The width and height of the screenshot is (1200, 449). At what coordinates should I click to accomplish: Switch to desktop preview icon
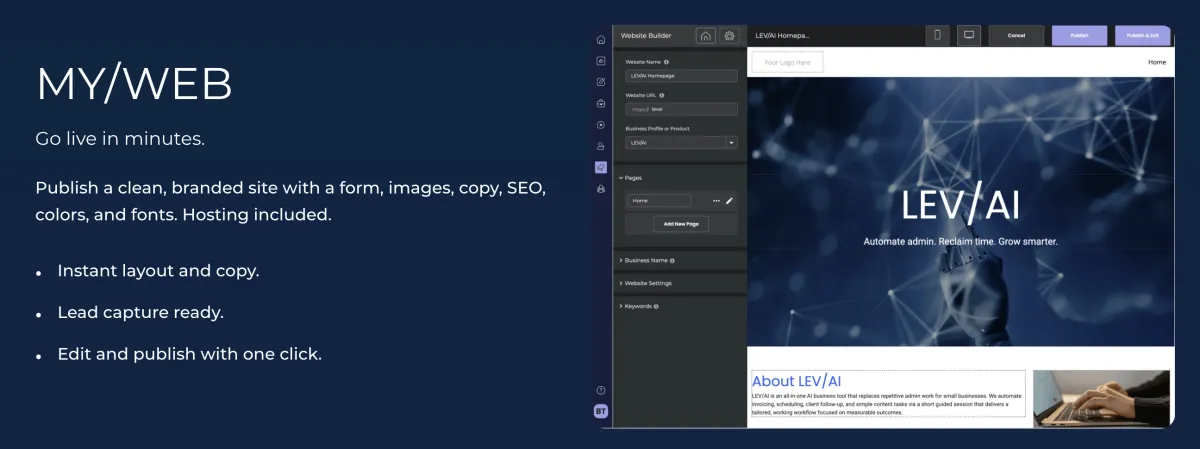968,35
